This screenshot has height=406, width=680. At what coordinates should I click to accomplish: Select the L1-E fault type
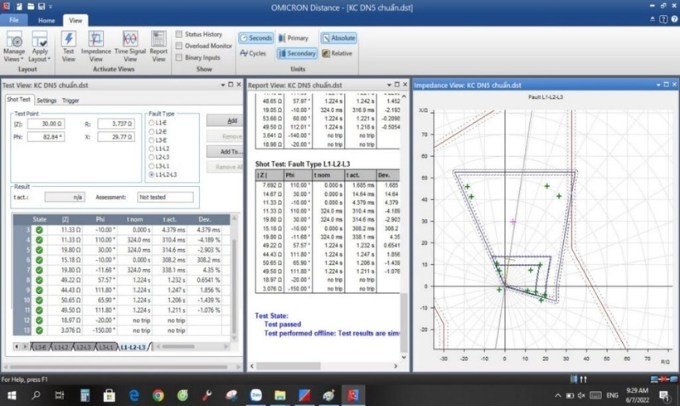[x=152, y=123]
